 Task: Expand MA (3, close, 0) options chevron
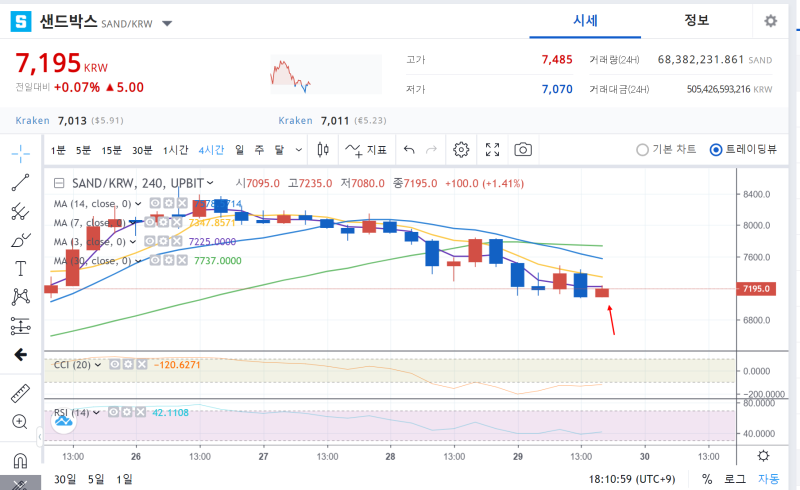tap(133, 241)
